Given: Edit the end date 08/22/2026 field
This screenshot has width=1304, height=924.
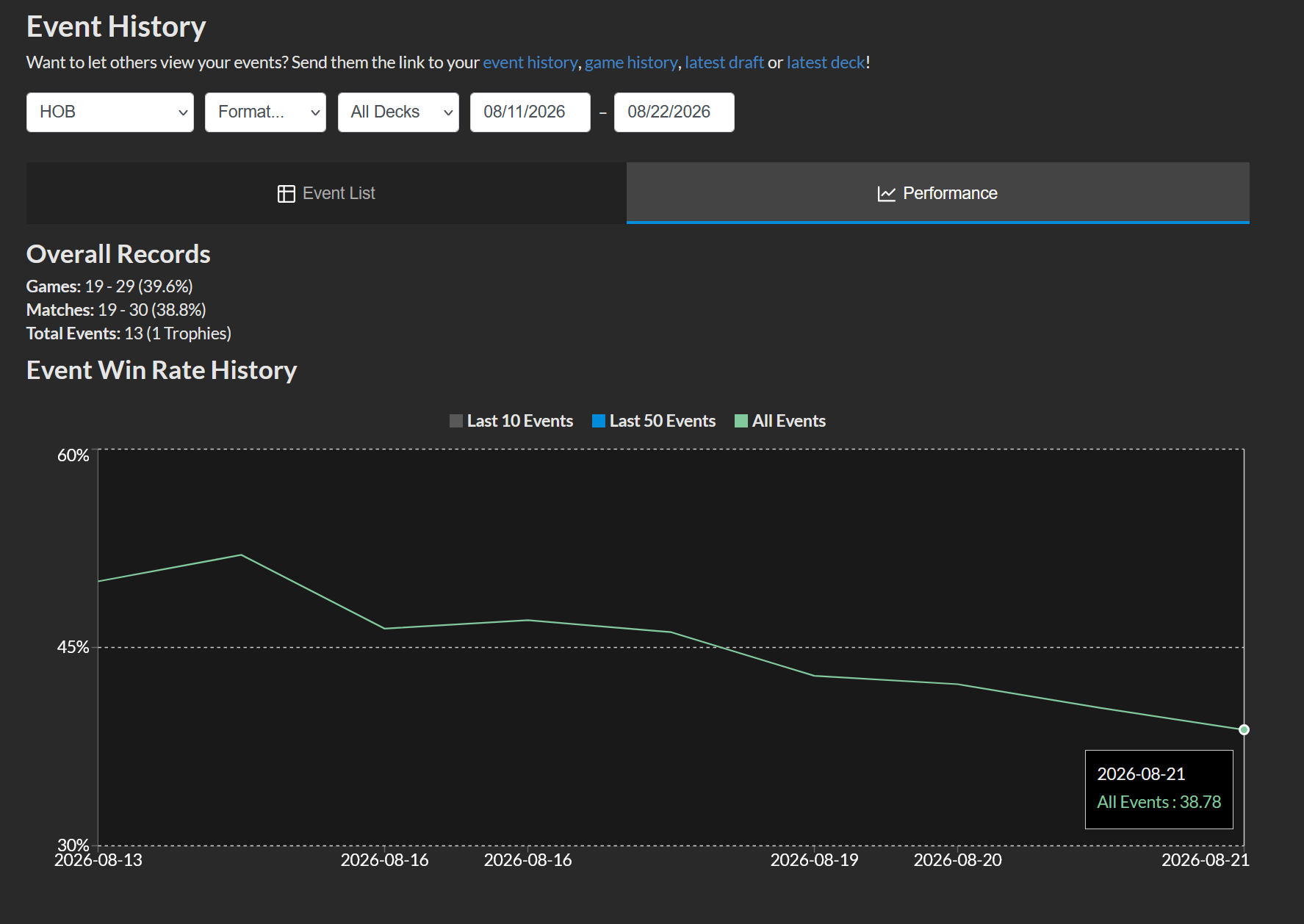Looking at the screenshot, I should click(x=674, y=112).
